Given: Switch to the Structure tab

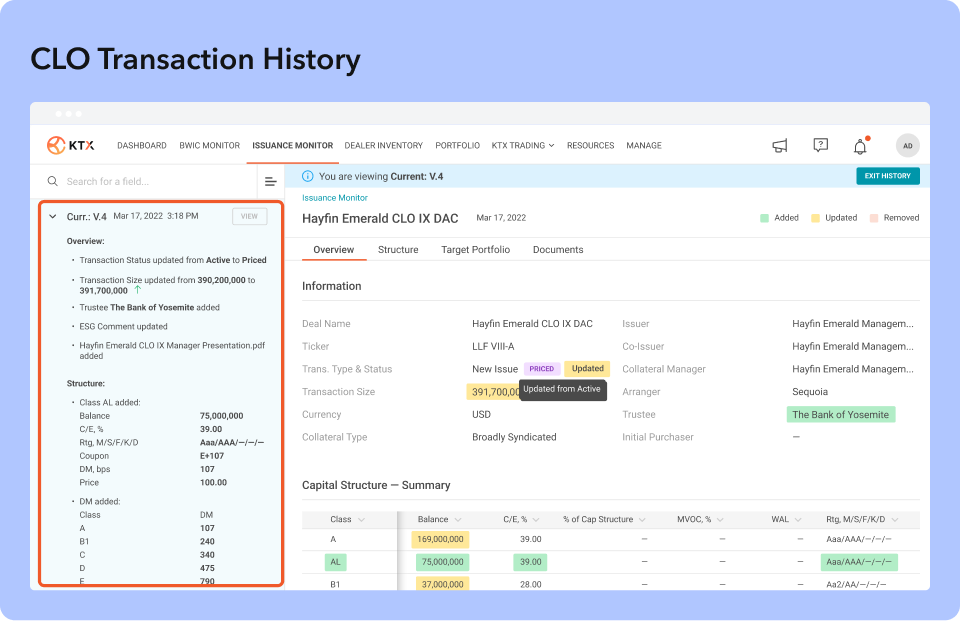Looking at the screenshot, I should tap(398, 250).
